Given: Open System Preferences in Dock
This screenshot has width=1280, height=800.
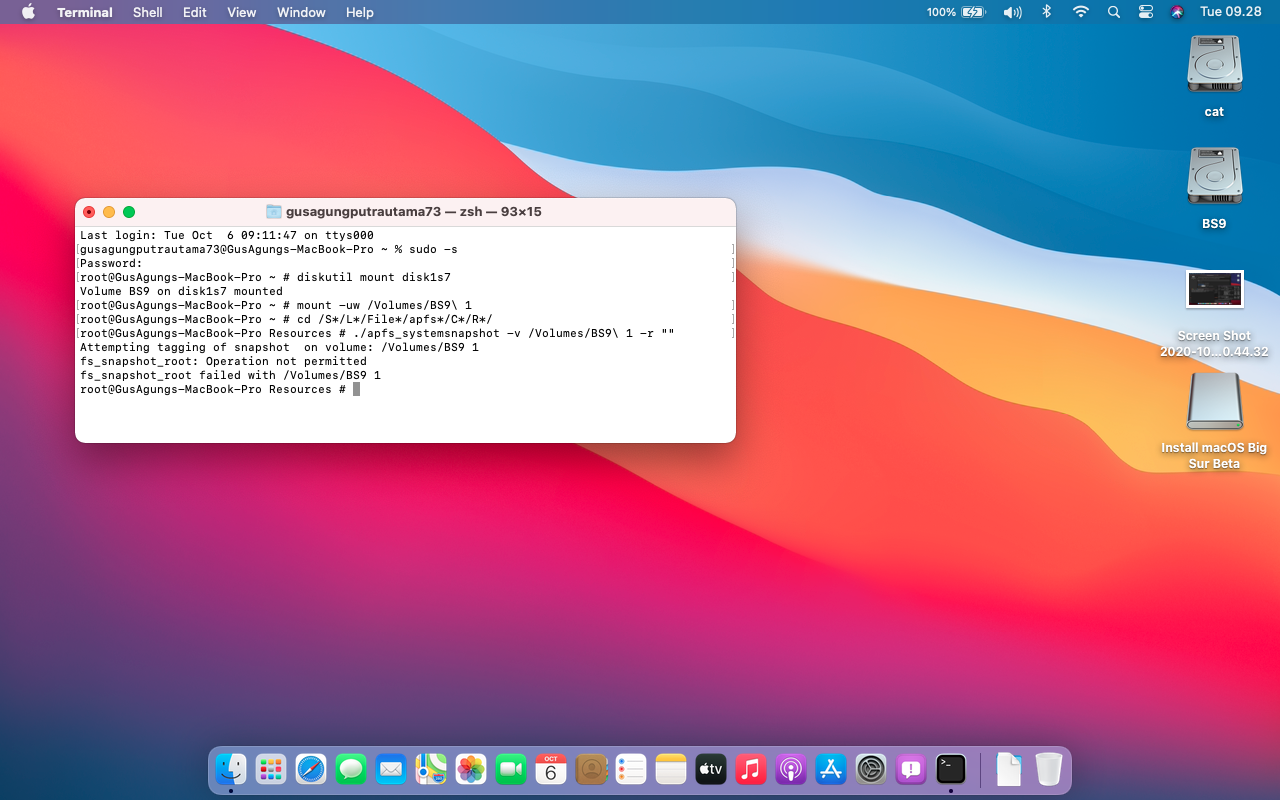Looking at the screenshot, I should pos(871,769).
